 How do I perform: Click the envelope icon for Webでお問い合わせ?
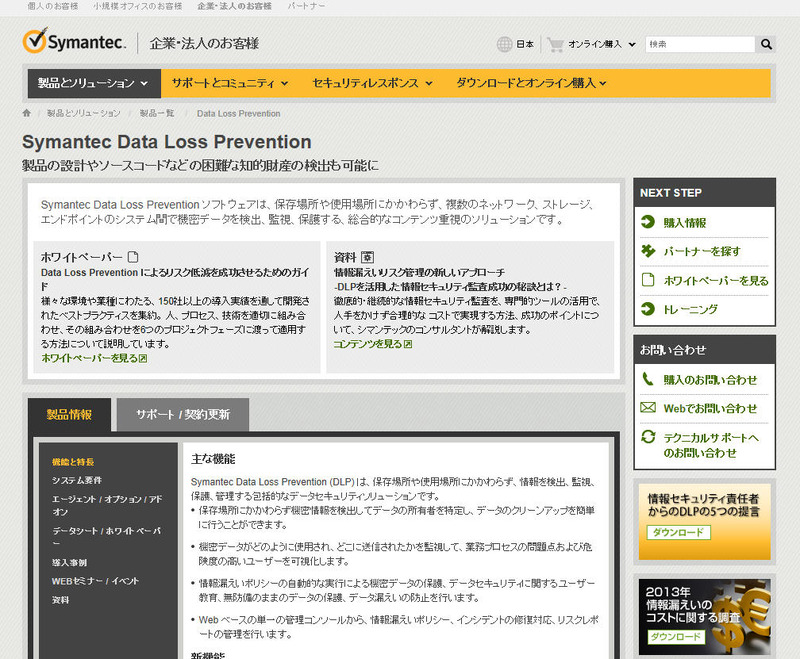(647, 408)
